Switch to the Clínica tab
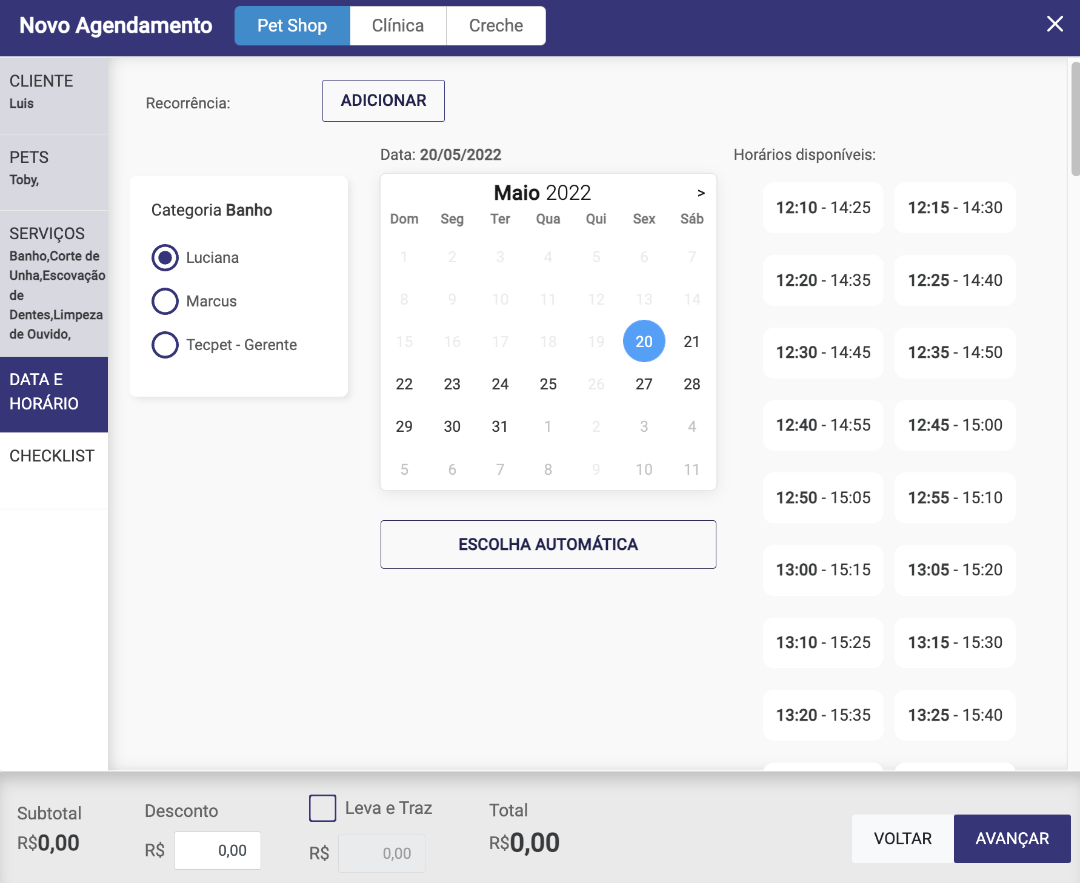 point(397,26)
